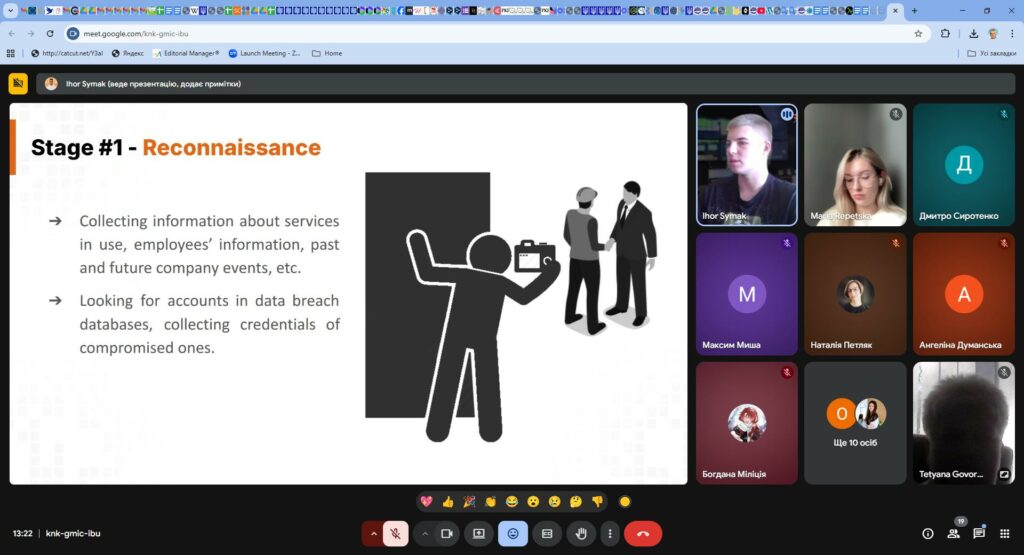1024x555 pixels.
Task: Open meeting details info icon
Action: point(927,534)
